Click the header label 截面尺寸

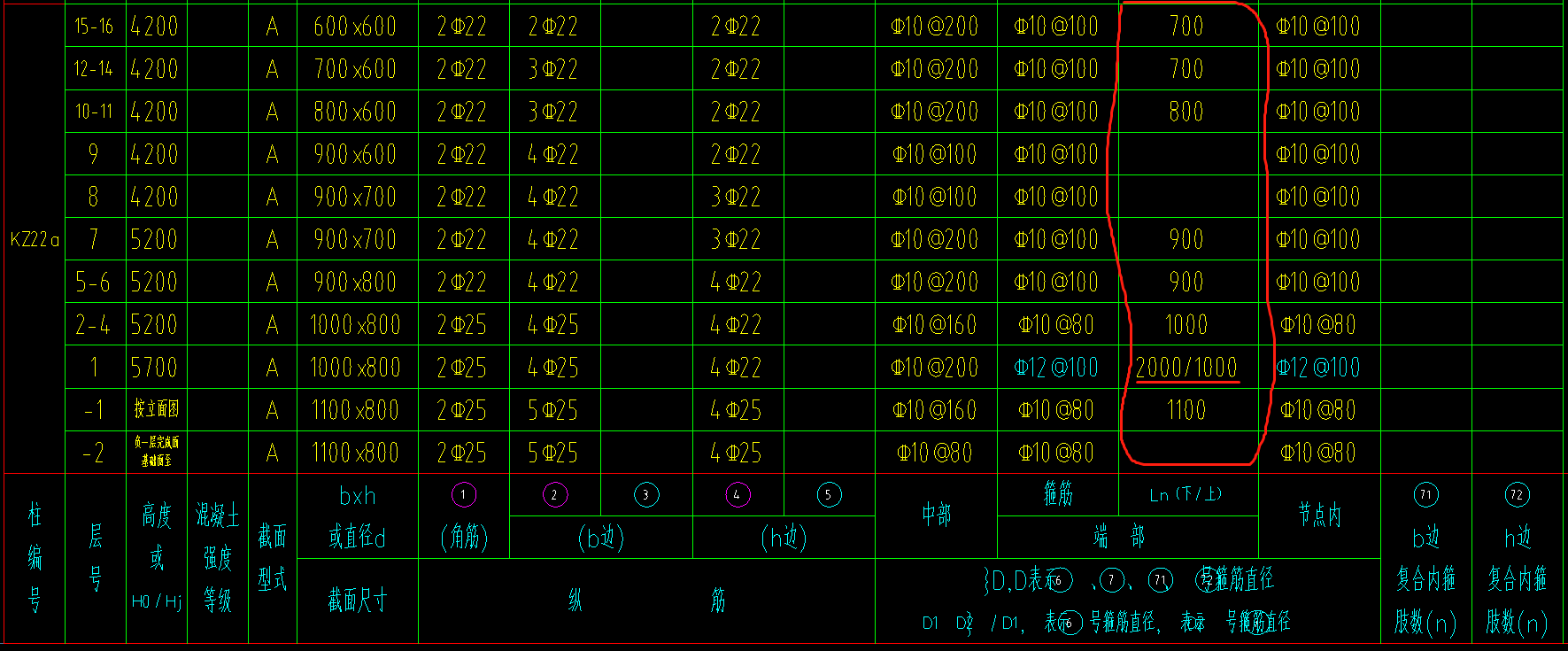coord(358,601)
